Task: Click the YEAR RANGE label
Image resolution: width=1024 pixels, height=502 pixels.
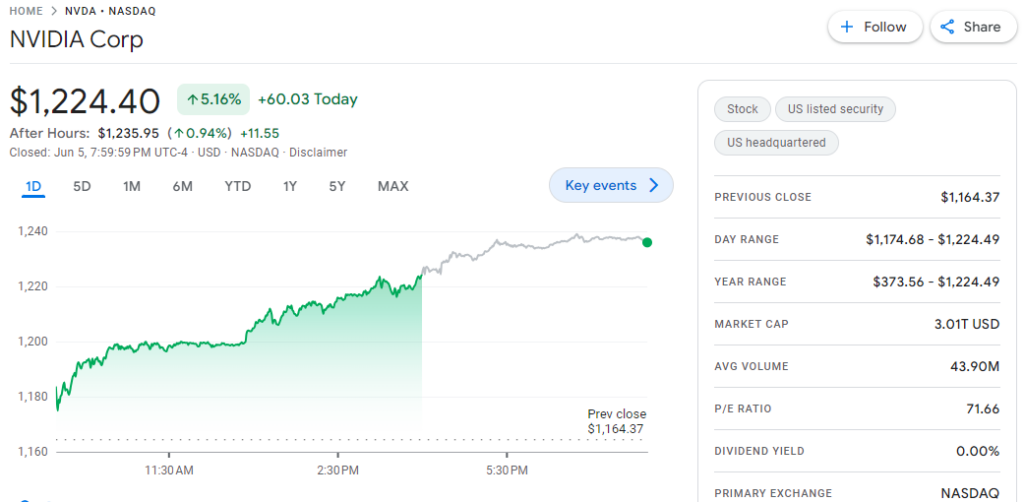Action: tap(750, 282)
